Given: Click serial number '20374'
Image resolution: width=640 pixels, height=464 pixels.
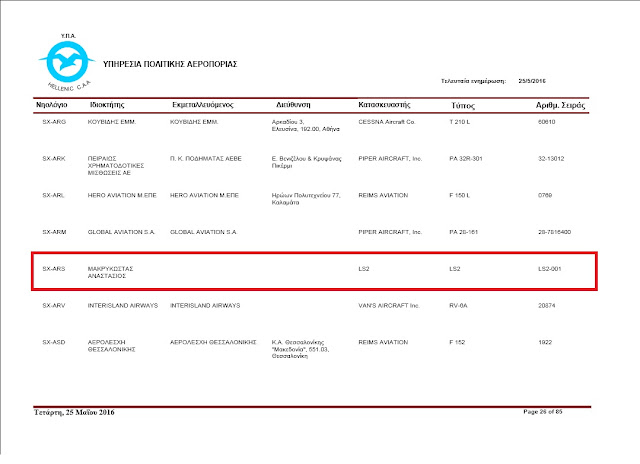Looking at the screenshot, I should (547, 305).
